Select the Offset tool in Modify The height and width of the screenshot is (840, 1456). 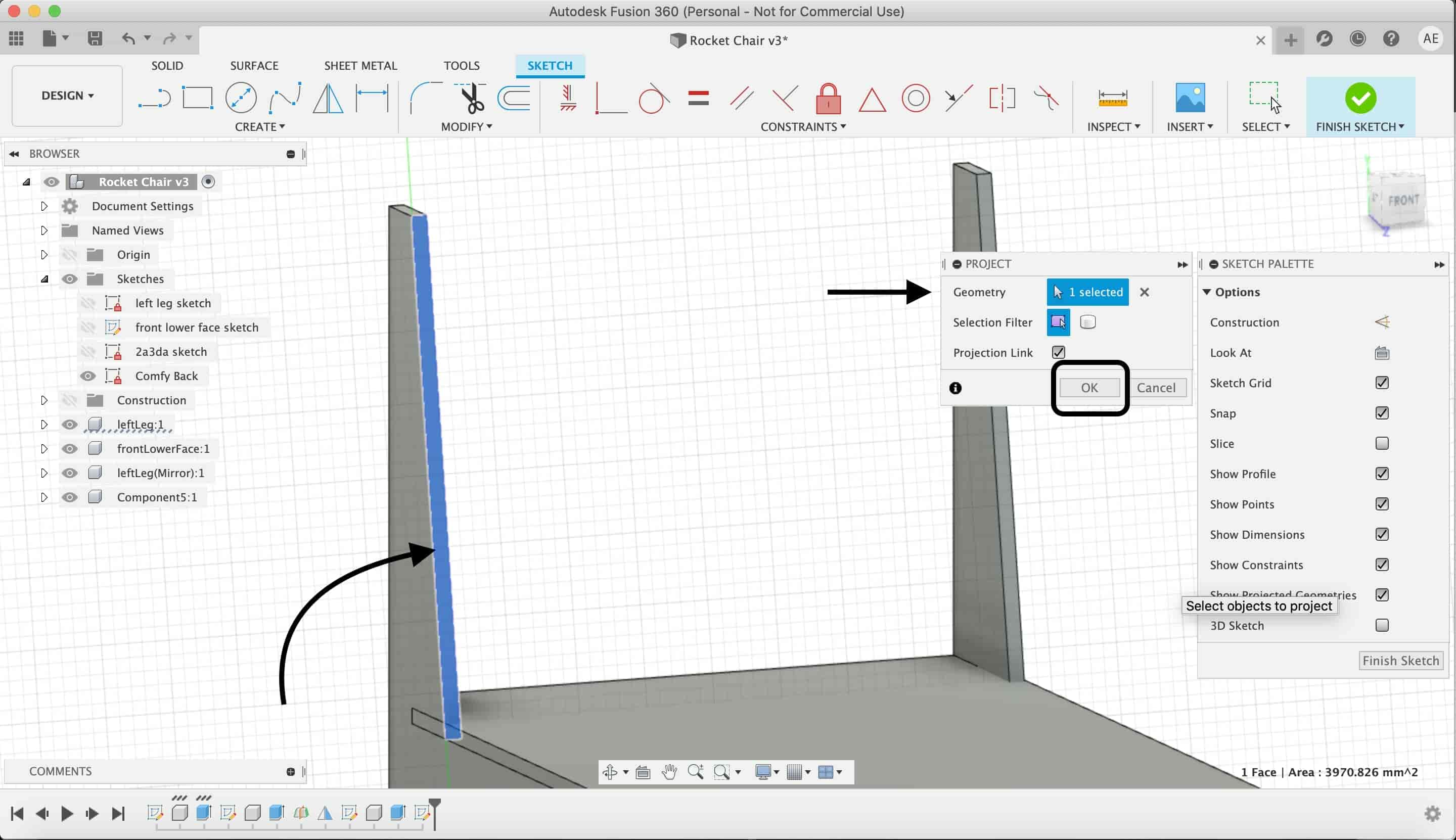tap(514, 98)
